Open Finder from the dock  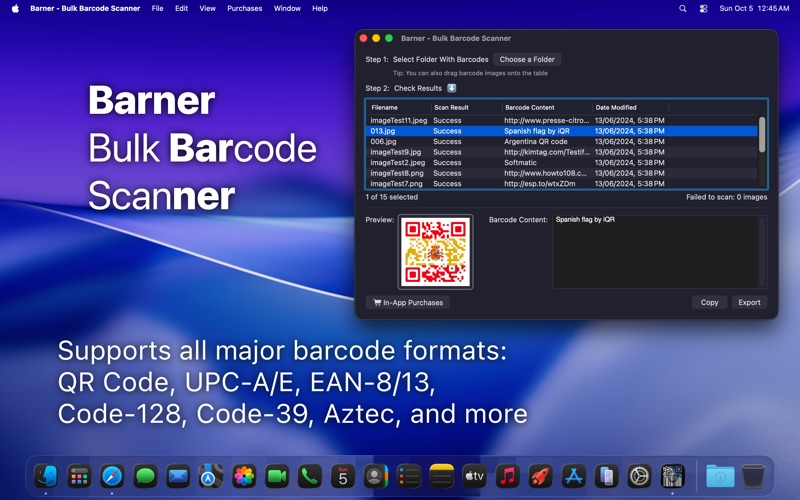[46, 477]
